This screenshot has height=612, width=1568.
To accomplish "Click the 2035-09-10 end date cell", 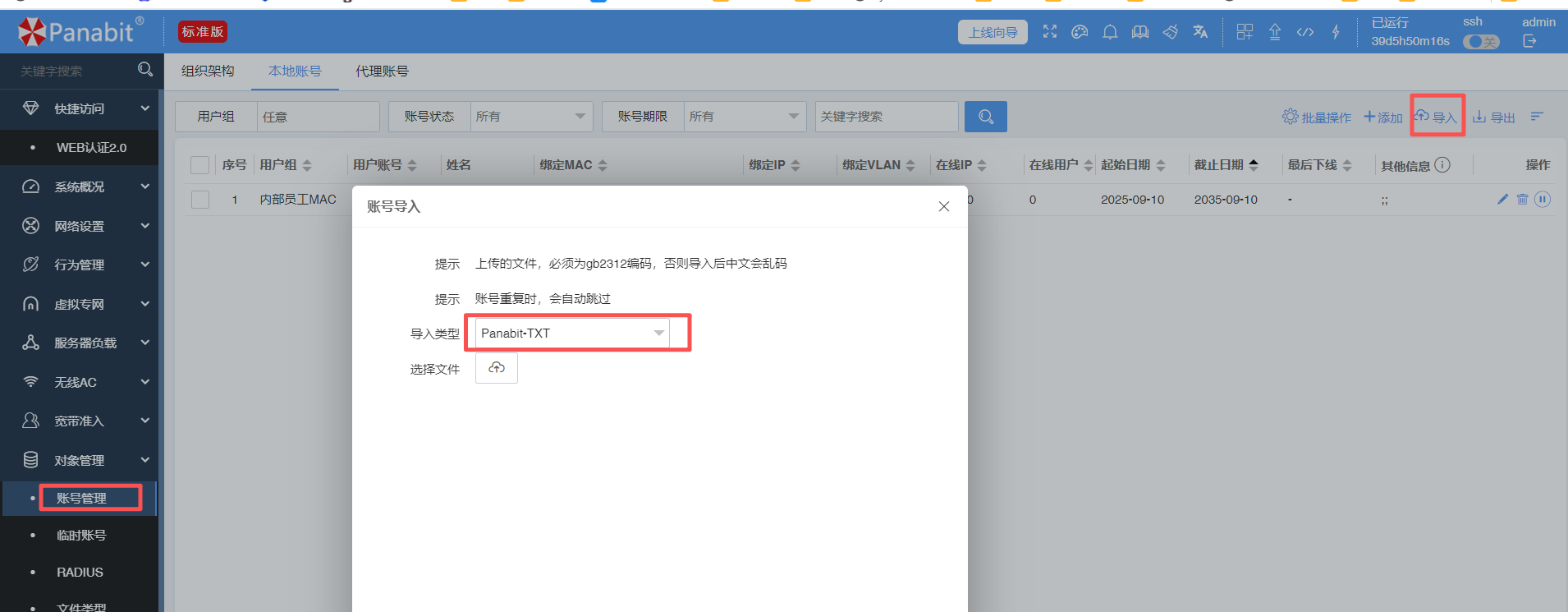I will tap(1226, 200).
